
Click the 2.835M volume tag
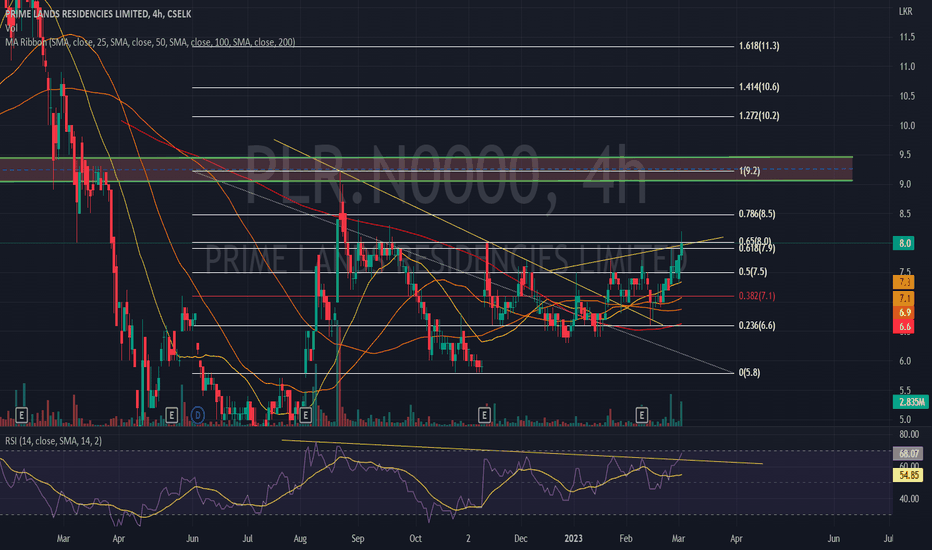point(911,402)
